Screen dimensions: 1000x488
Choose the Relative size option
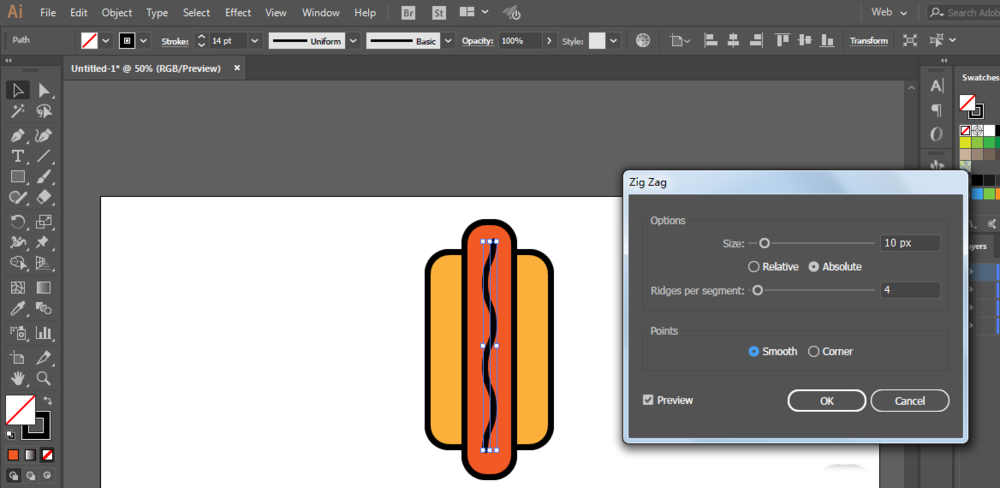click(x=754, y=267)
